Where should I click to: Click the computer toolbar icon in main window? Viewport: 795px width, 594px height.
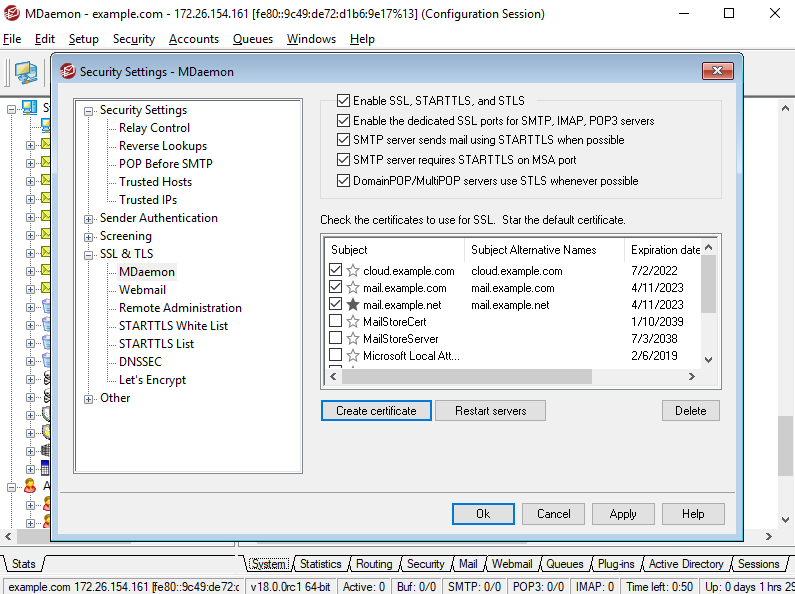(25, 73)
